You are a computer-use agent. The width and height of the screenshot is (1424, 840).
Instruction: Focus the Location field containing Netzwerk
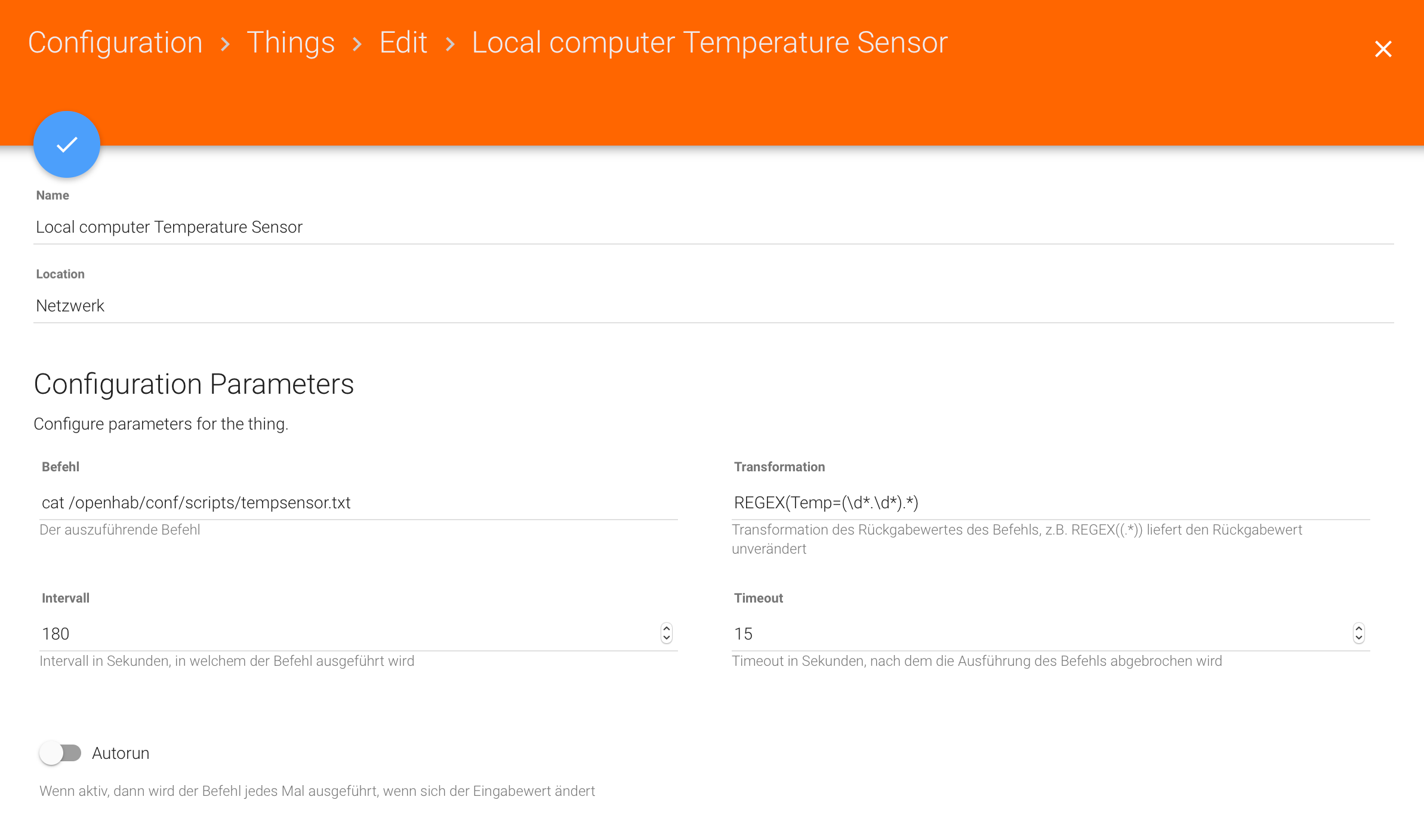713,306
